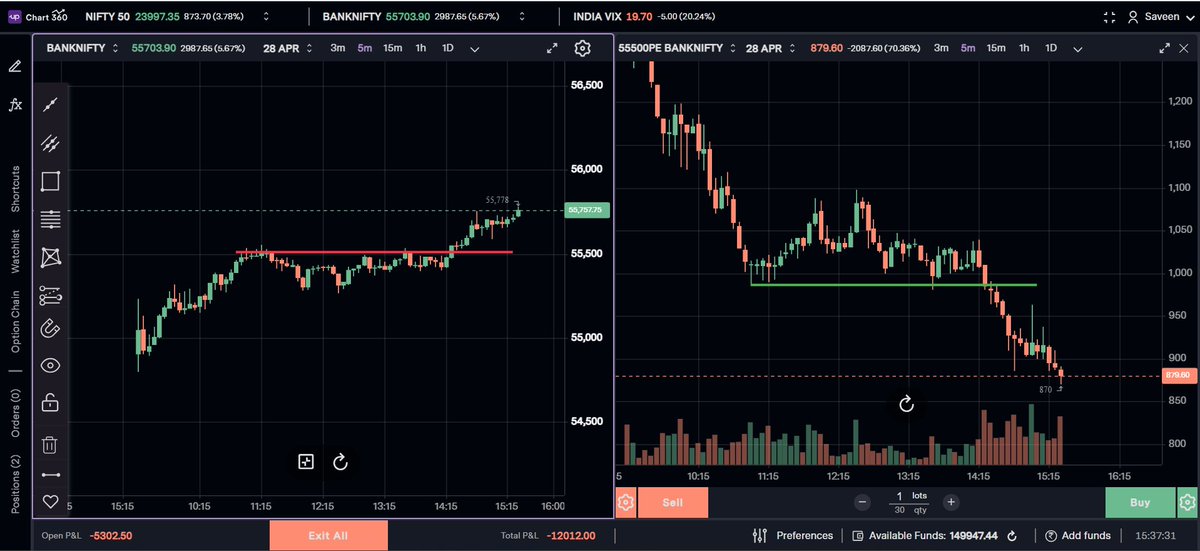Click the trash icon to delete drawings
1200x551 pixels.
point(50,445)
